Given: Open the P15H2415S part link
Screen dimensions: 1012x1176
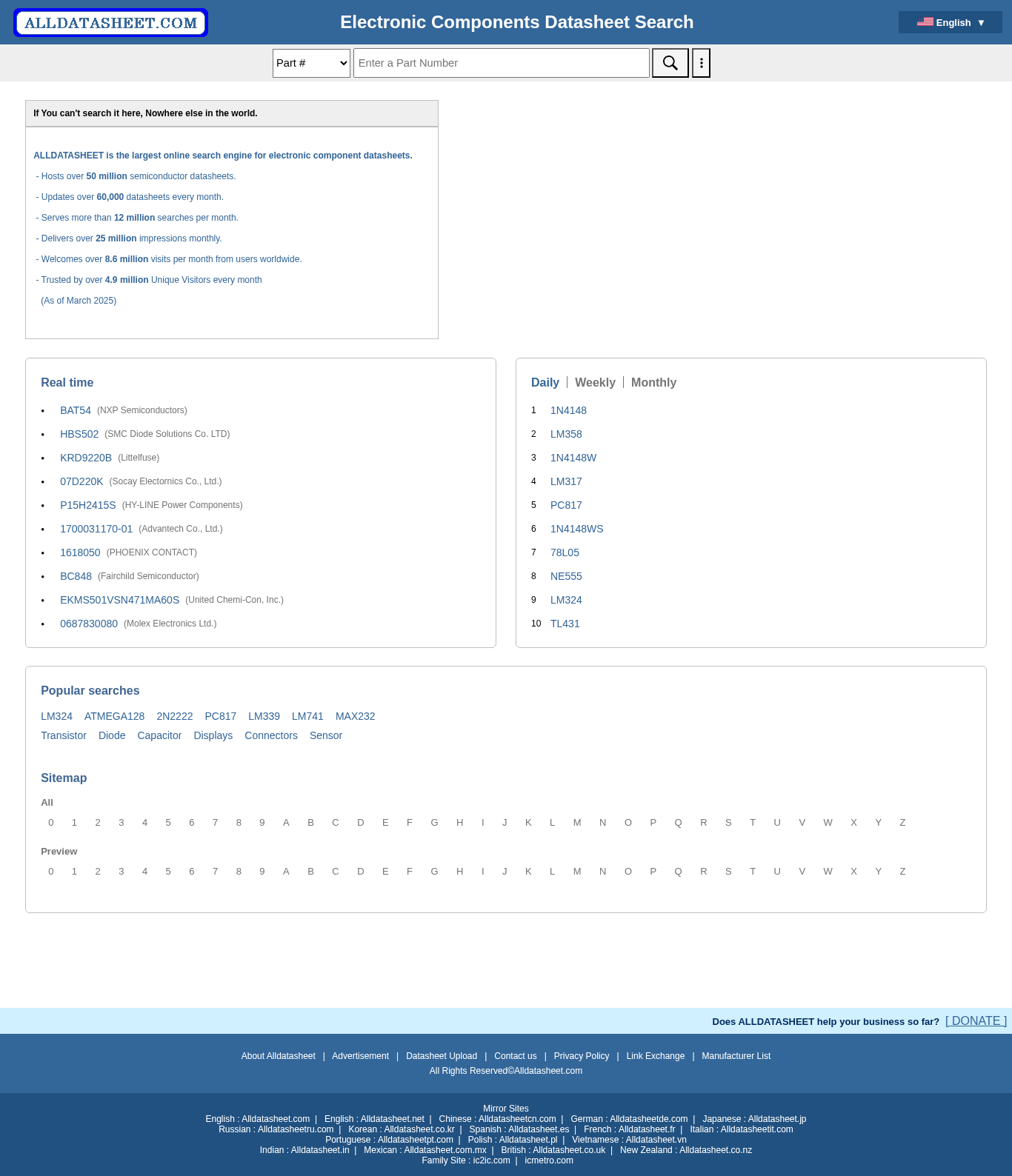Looking at the screenshot, I should coord(88,505).
